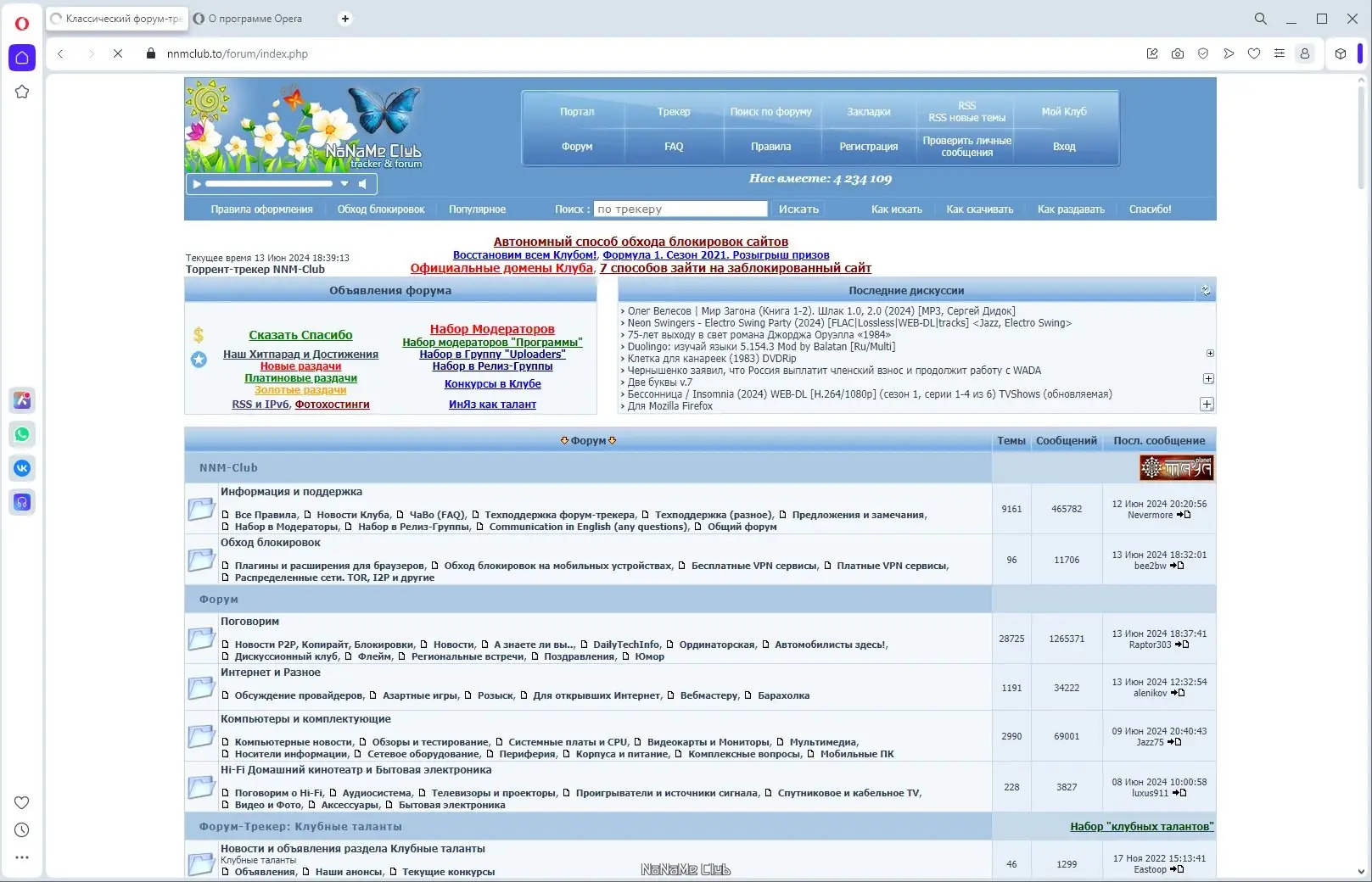Open the Золотые раздачи link
Viewport: 1372px width, 882px height.
300,390
